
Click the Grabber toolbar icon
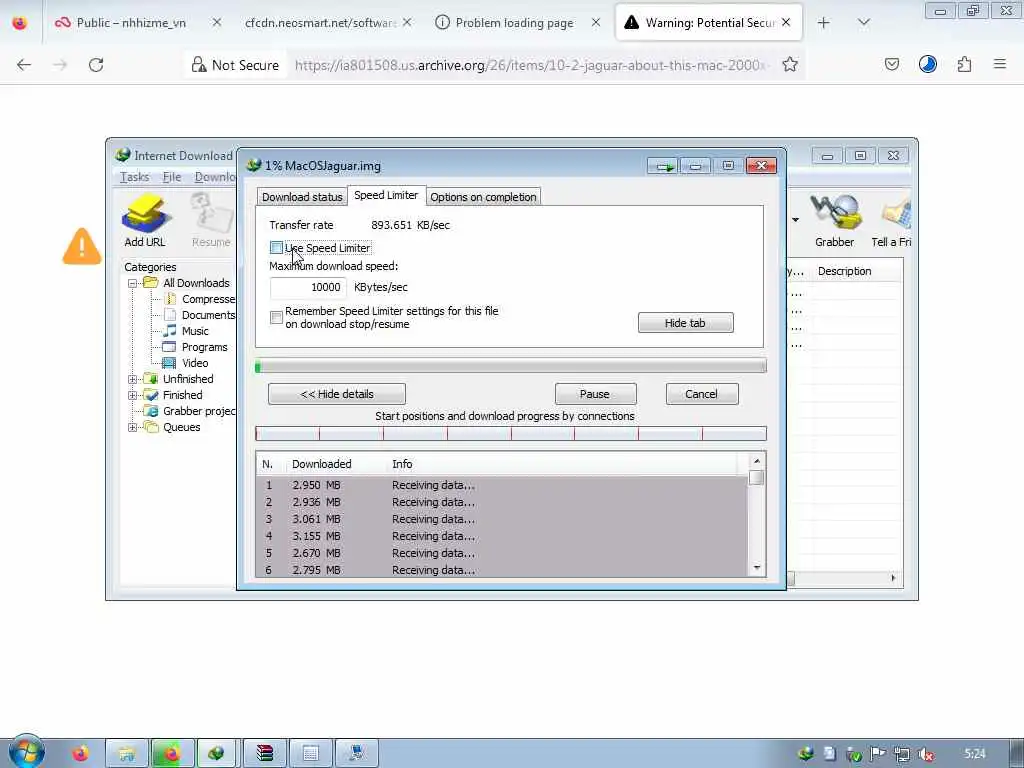[x=834, y=221]
